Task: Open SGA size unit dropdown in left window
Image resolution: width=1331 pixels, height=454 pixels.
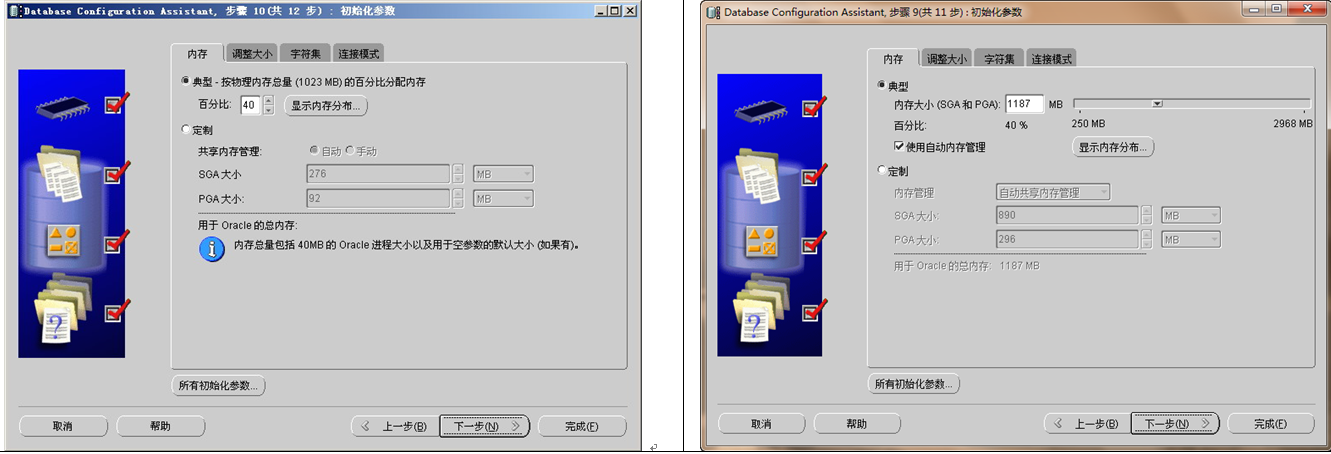Action: pos(503,173)
